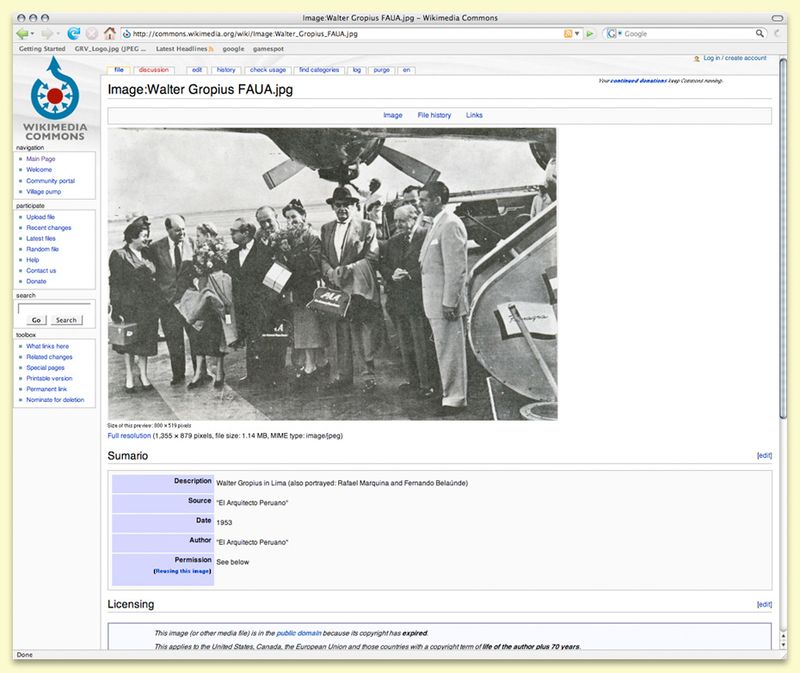
Task: Open the Full resolution image link
Action: (129, 436)
